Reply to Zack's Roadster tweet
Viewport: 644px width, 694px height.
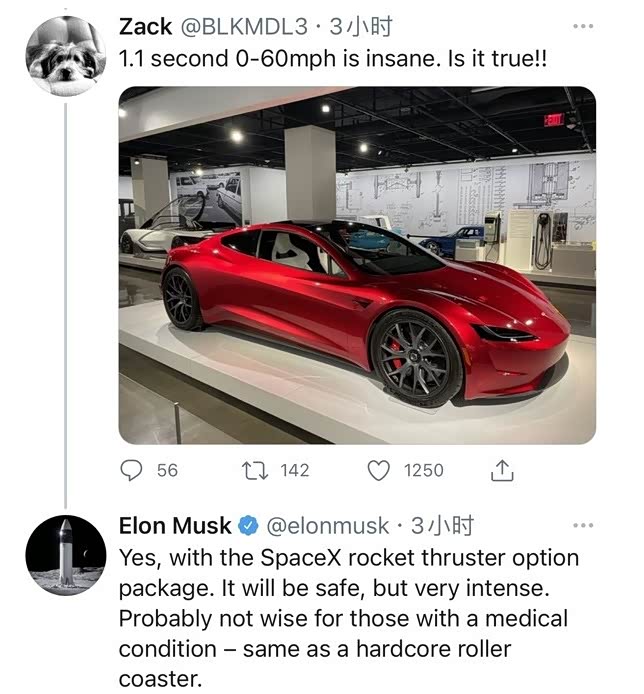[x=132, y=470]
